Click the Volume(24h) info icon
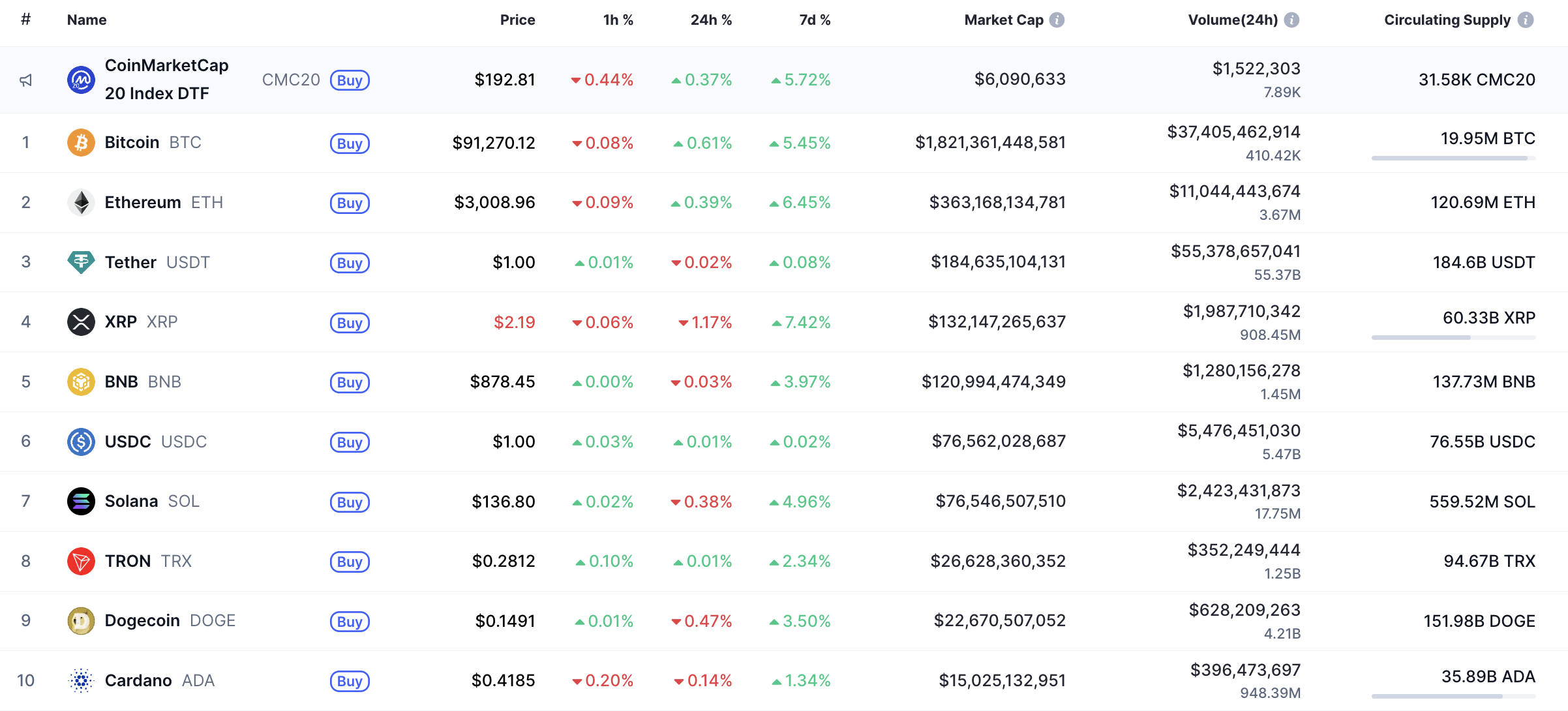Image resolution: width=1568 pixels, height=711 pixels. (1291, 20)
